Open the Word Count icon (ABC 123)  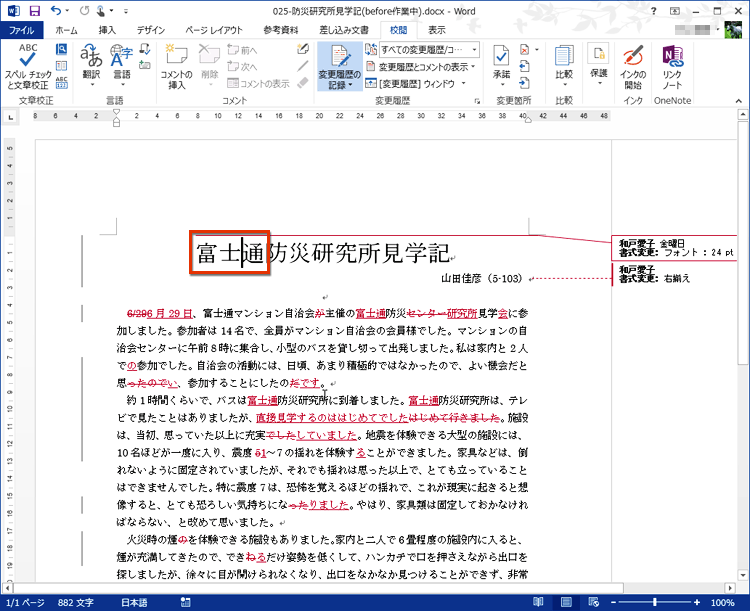[61, 82]
